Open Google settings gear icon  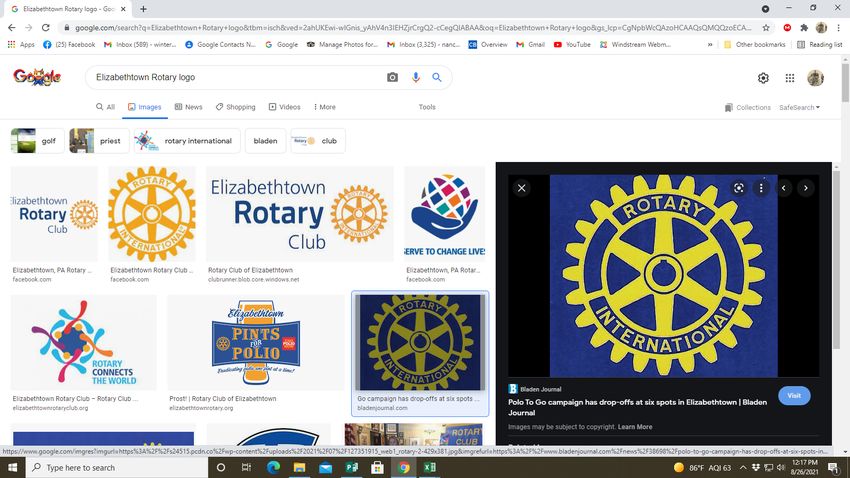click(x=763, y=78)
